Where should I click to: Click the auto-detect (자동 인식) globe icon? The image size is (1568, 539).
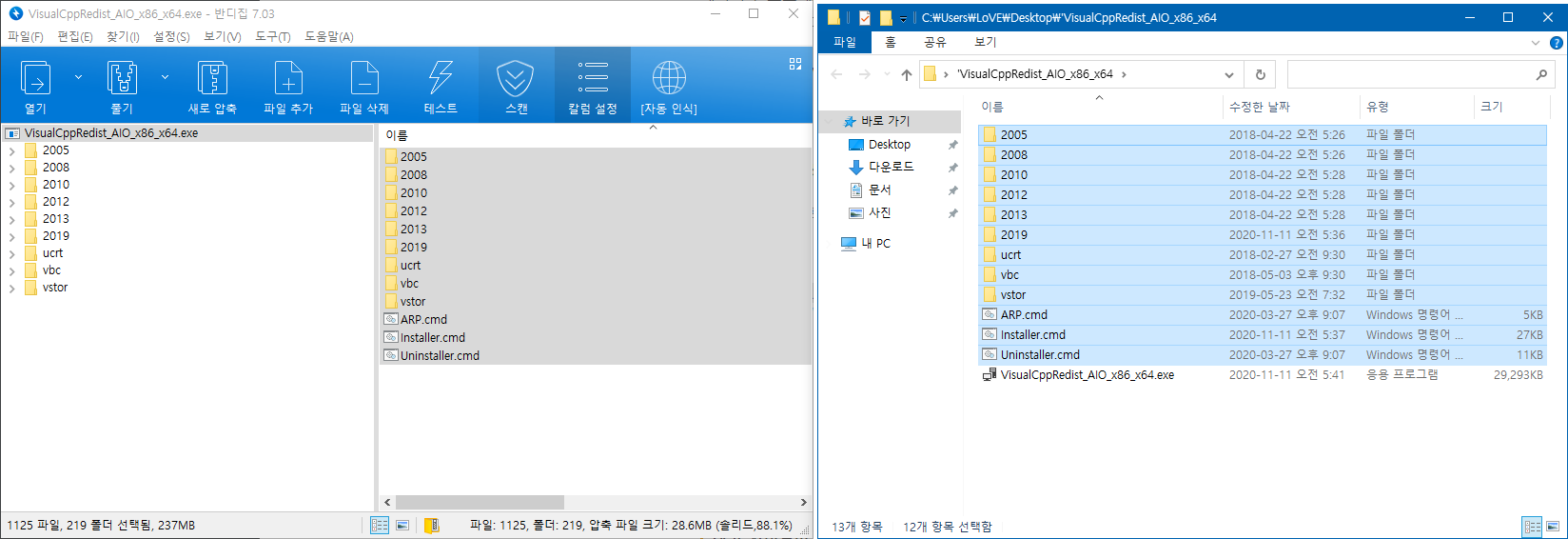point(669,78)
